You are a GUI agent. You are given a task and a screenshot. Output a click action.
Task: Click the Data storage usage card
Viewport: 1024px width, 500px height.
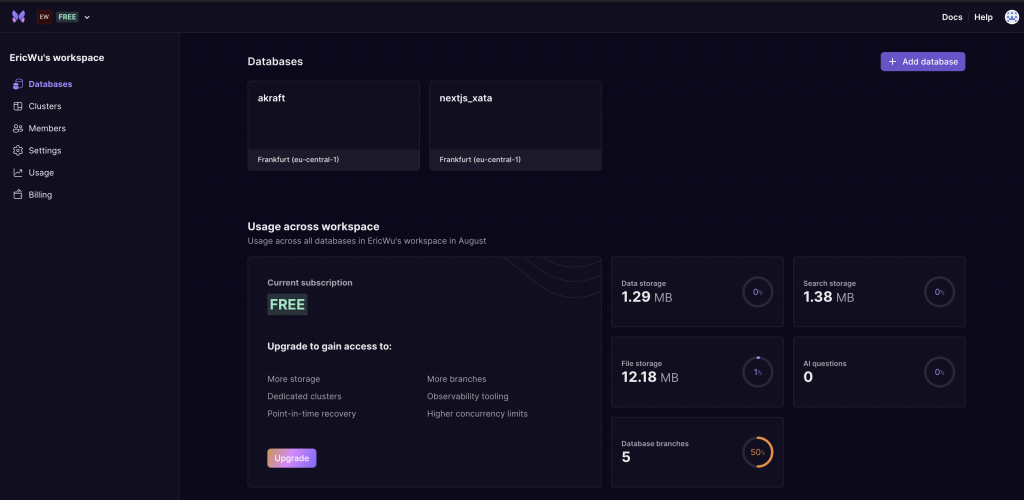(x=697, y=292)
